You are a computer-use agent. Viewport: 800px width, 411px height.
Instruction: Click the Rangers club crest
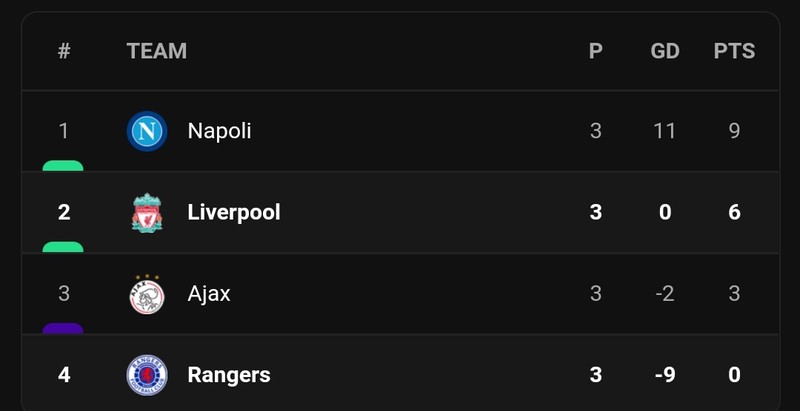pos(147,375)
